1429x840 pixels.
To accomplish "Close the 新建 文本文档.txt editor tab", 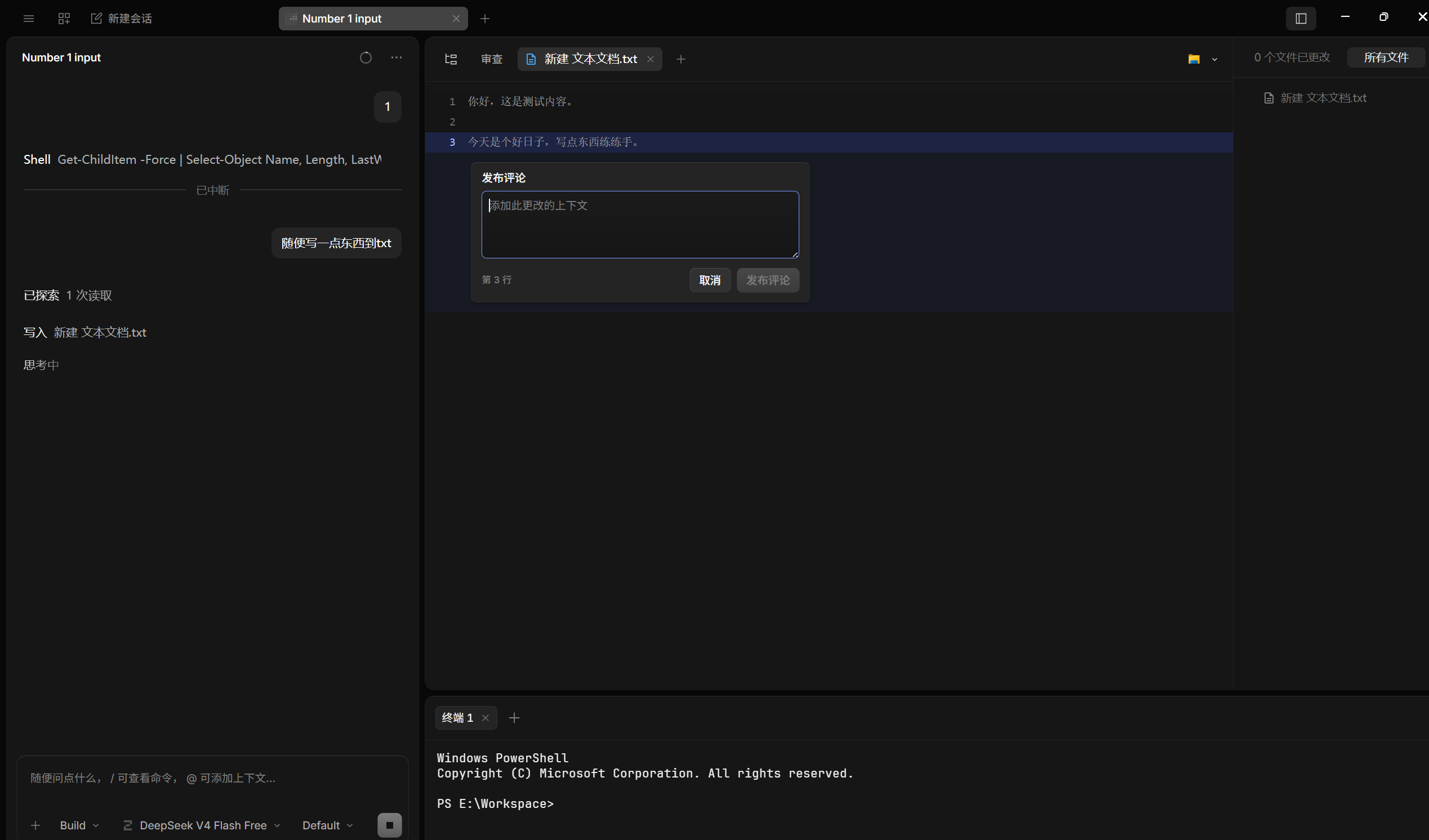I will pos(651,59).
